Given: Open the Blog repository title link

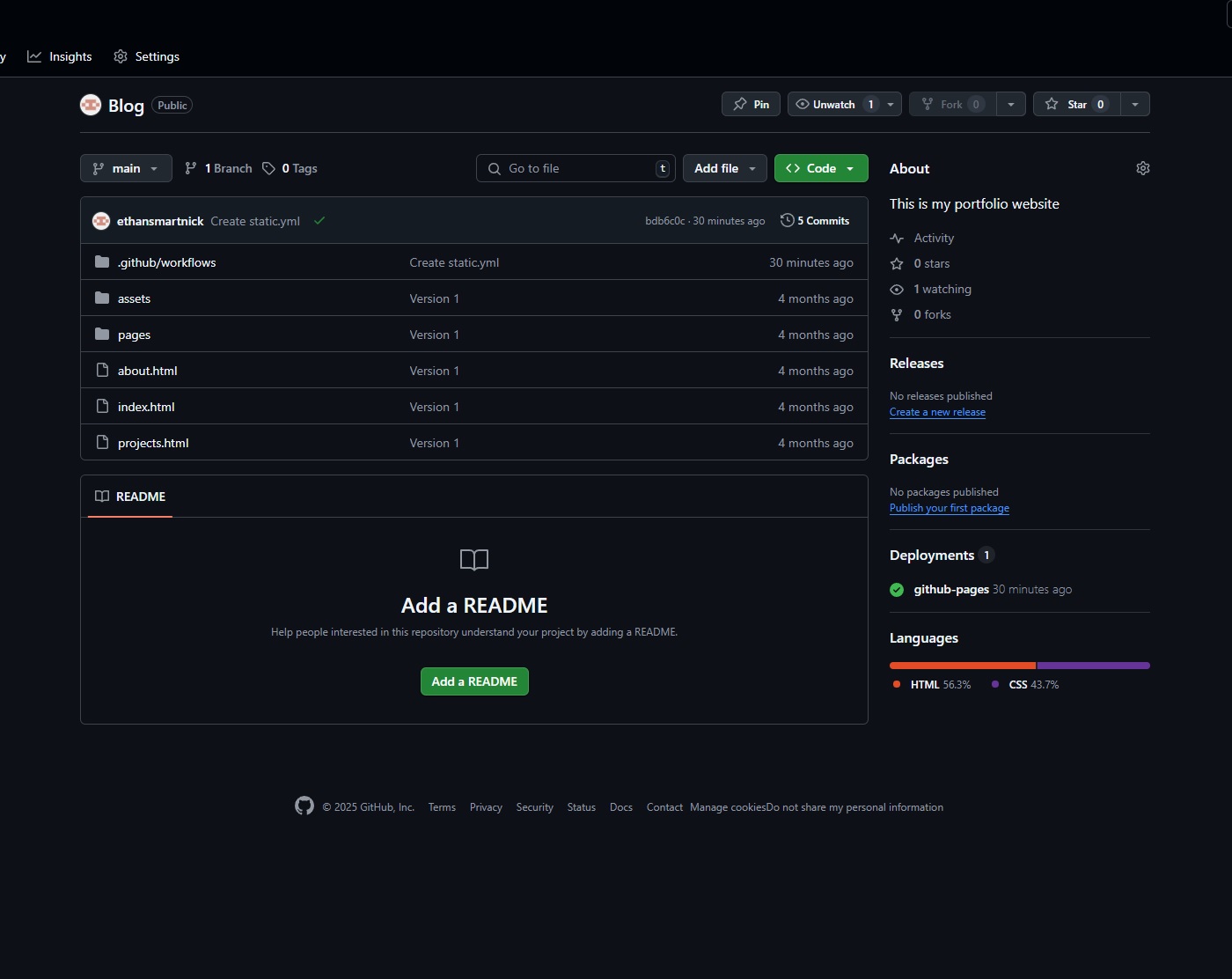Looking at the screenshot, I should pyautogui.click(x=126, y=106).
